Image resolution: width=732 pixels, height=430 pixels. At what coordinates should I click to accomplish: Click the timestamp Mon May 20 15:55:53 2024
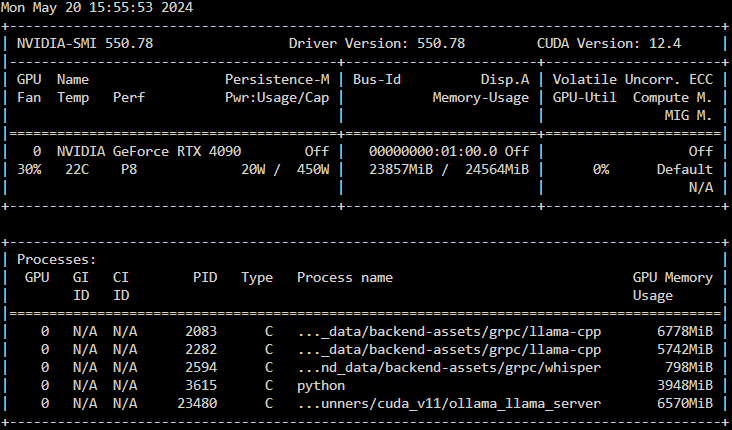pyautogui.click(x=97, y=7)
